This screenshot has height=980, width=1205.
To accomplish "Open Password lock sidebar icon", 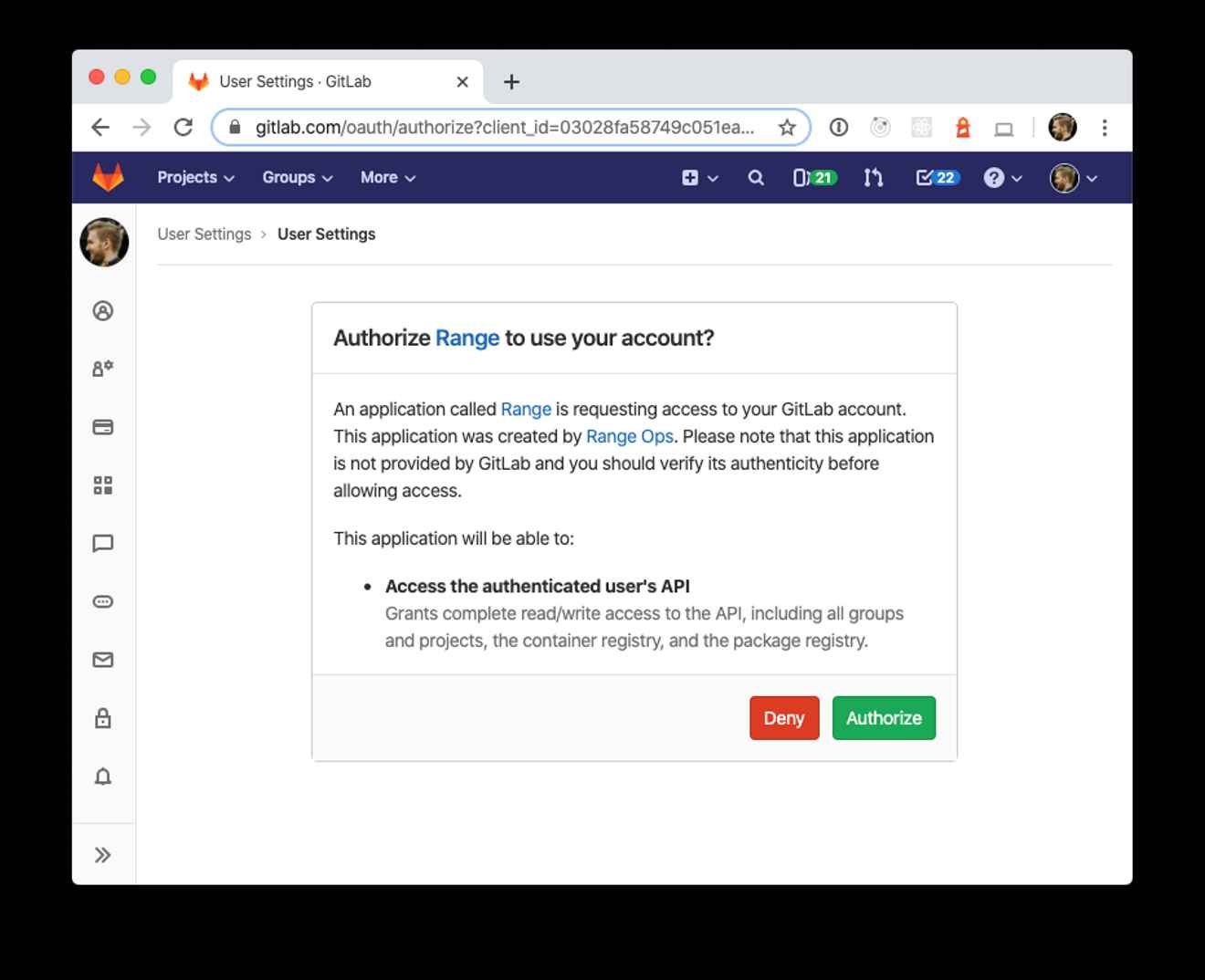I will 103,718.
